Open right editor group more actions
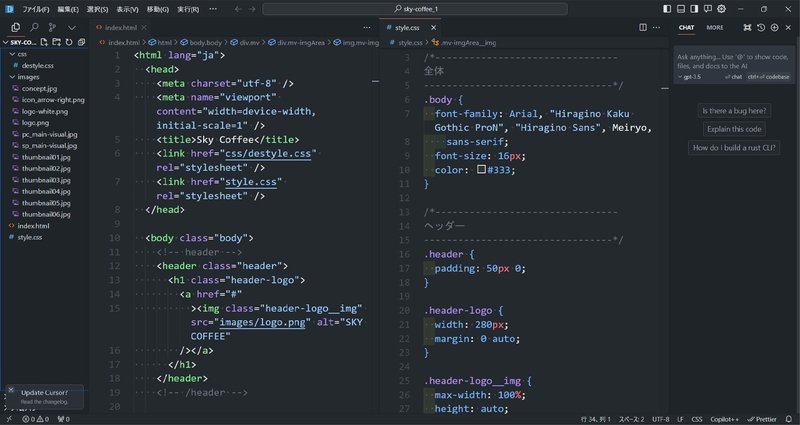The width and height of the screenshot is (800, 425). coord(657,28)
